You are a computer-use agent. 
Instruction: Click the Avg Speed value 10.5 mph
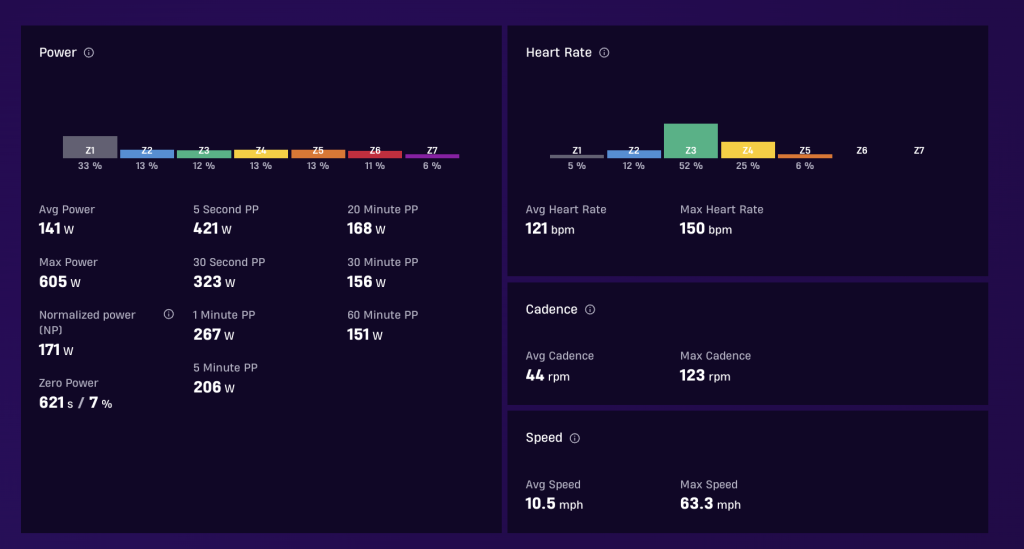(x=554, y=504)
